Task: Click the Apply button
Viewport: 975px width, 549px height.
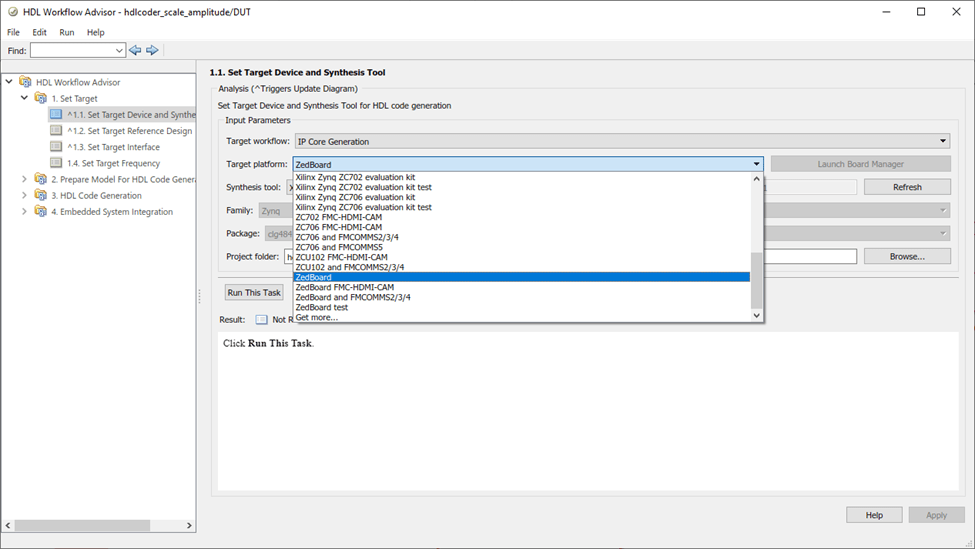Action: 936,515
